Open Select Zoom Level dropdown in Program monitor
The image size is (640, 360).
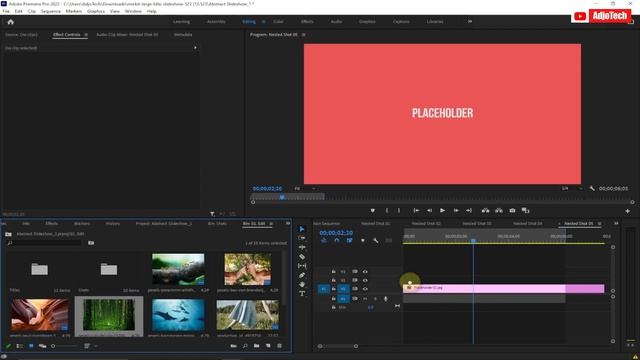(304, 189)
